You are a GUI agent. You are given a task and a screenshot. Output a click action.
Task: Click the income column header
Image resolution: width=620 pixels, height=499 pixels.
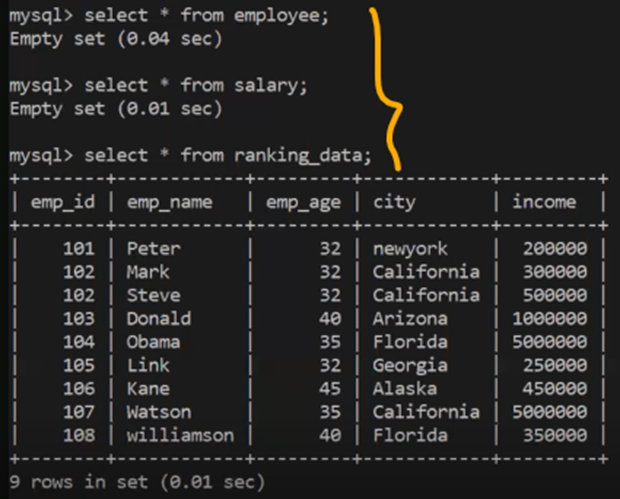[x=544, y=202]
